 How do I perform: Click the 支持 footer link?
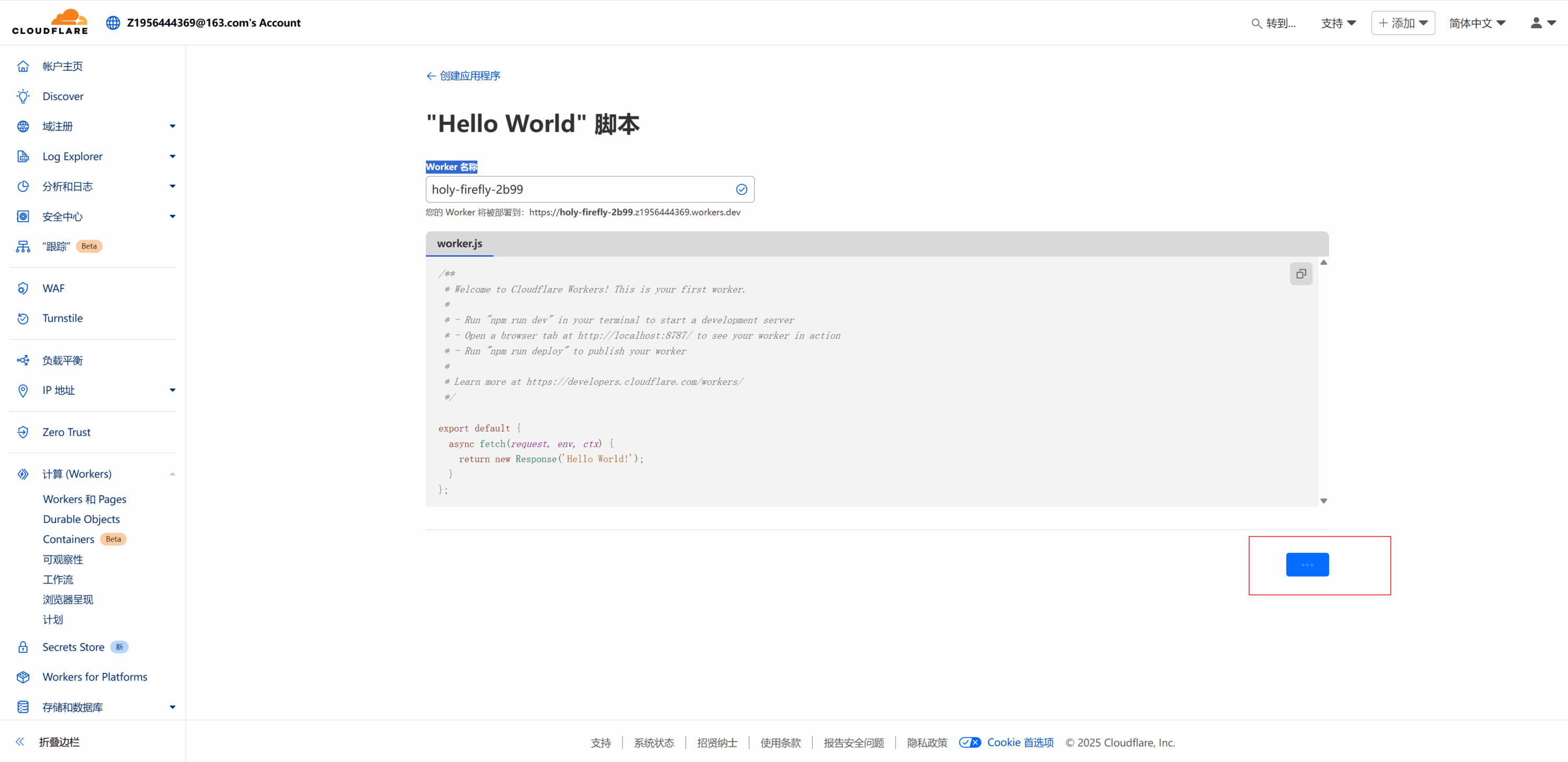[x=600, y=743]
